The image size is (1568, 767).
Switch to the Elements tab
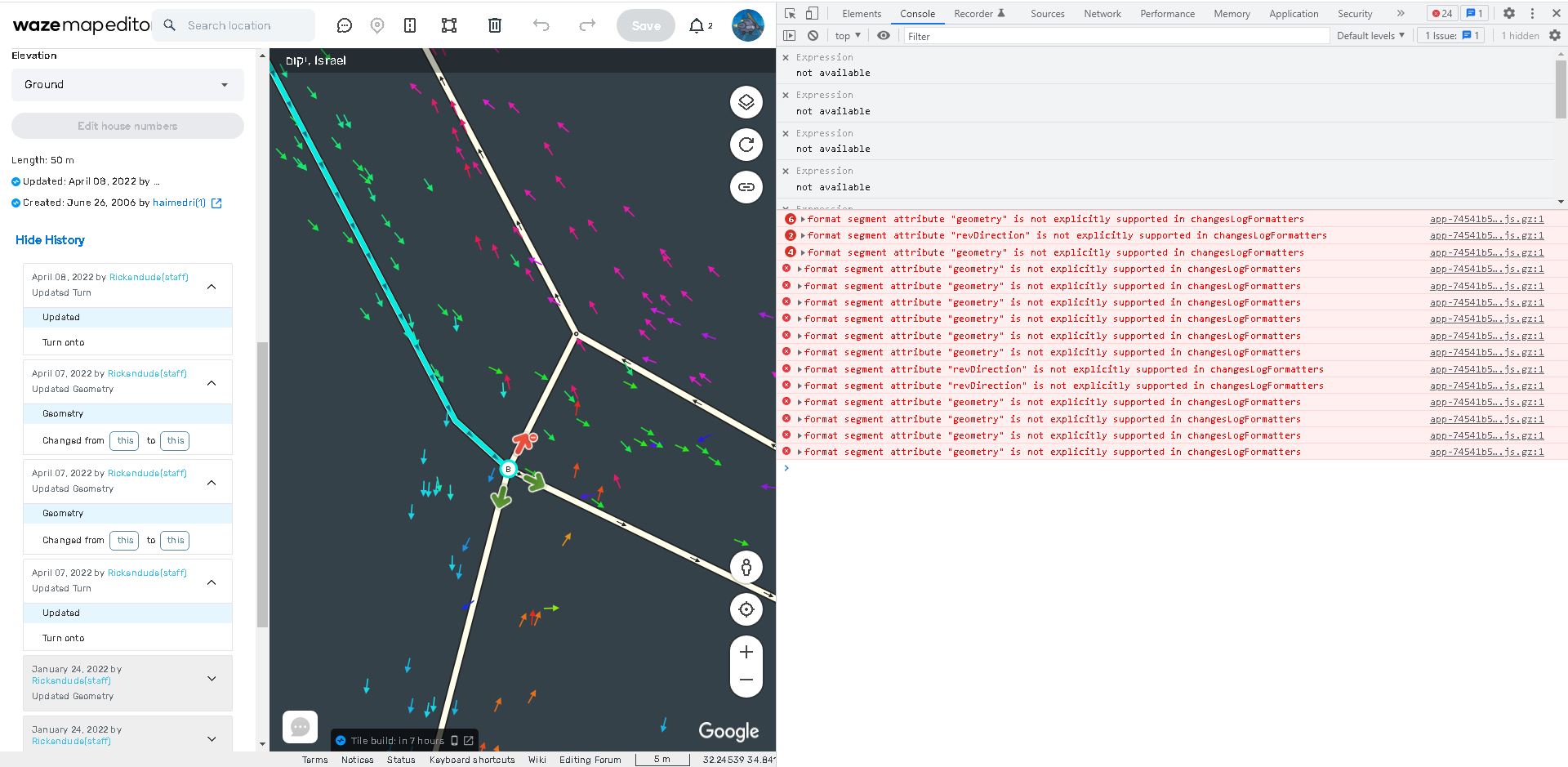861,13
